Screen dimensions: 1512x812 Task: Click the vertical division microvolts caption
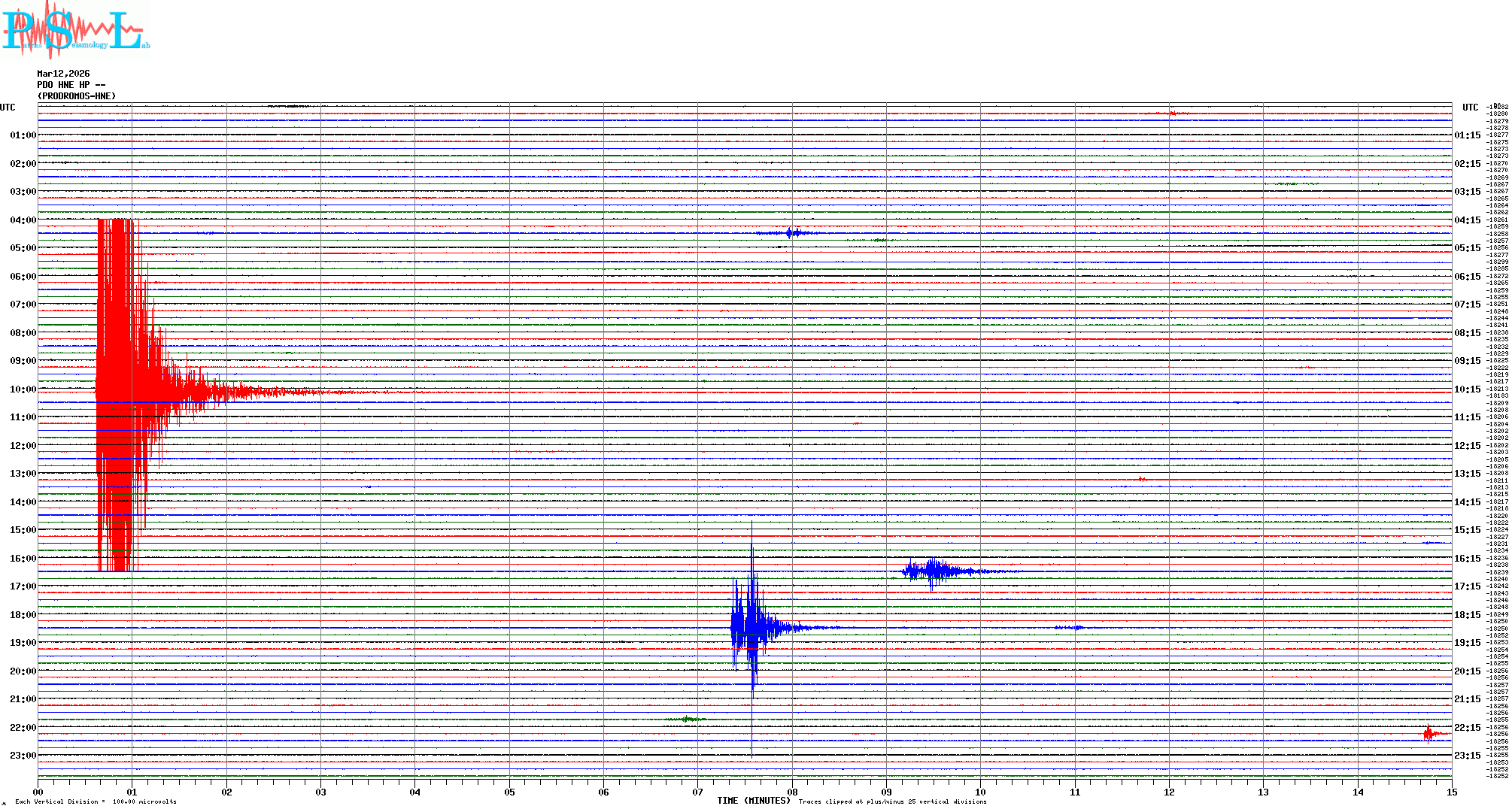coord(96,801)
